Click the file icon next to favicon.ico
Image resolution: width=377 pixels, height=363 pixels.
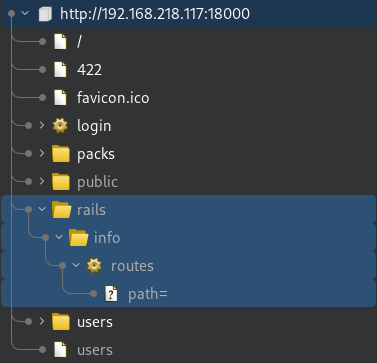click(x=60, y=98)
